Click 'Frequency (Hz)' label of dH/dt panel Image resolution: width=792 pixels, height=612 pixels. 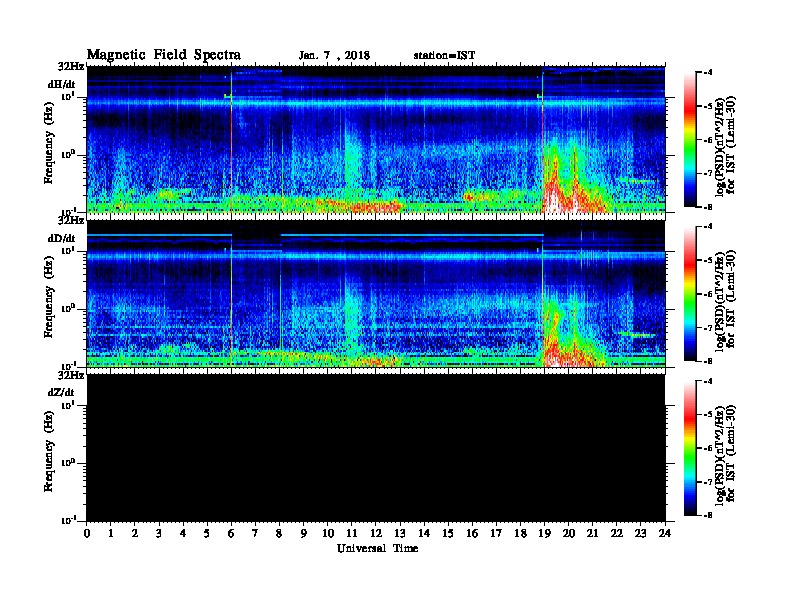click(48, 143)
